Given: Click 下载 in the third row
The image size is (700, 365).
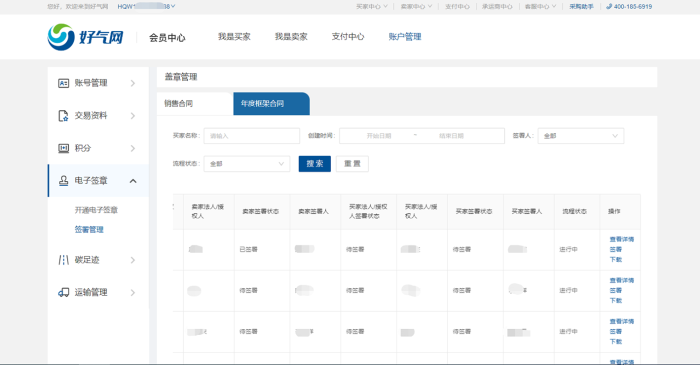Looking at the screenshot, I should click(616, 341).
